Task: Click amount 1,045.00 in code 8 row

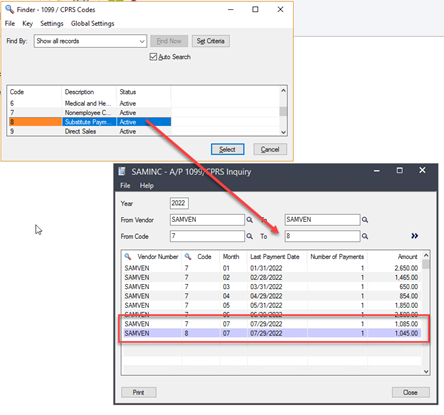Action: [x=406, y=333]
